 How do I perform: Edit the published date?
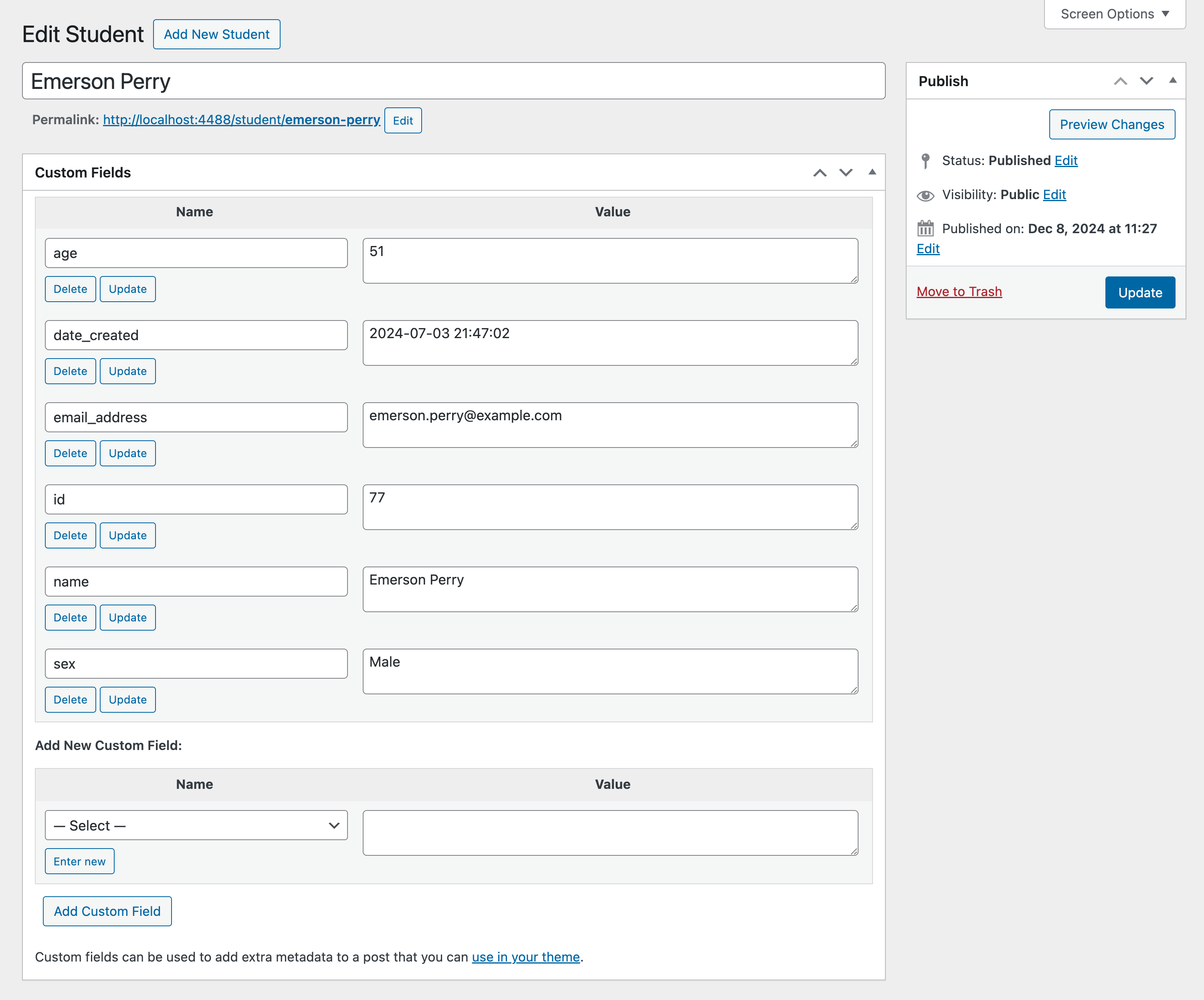pos(928,249)
